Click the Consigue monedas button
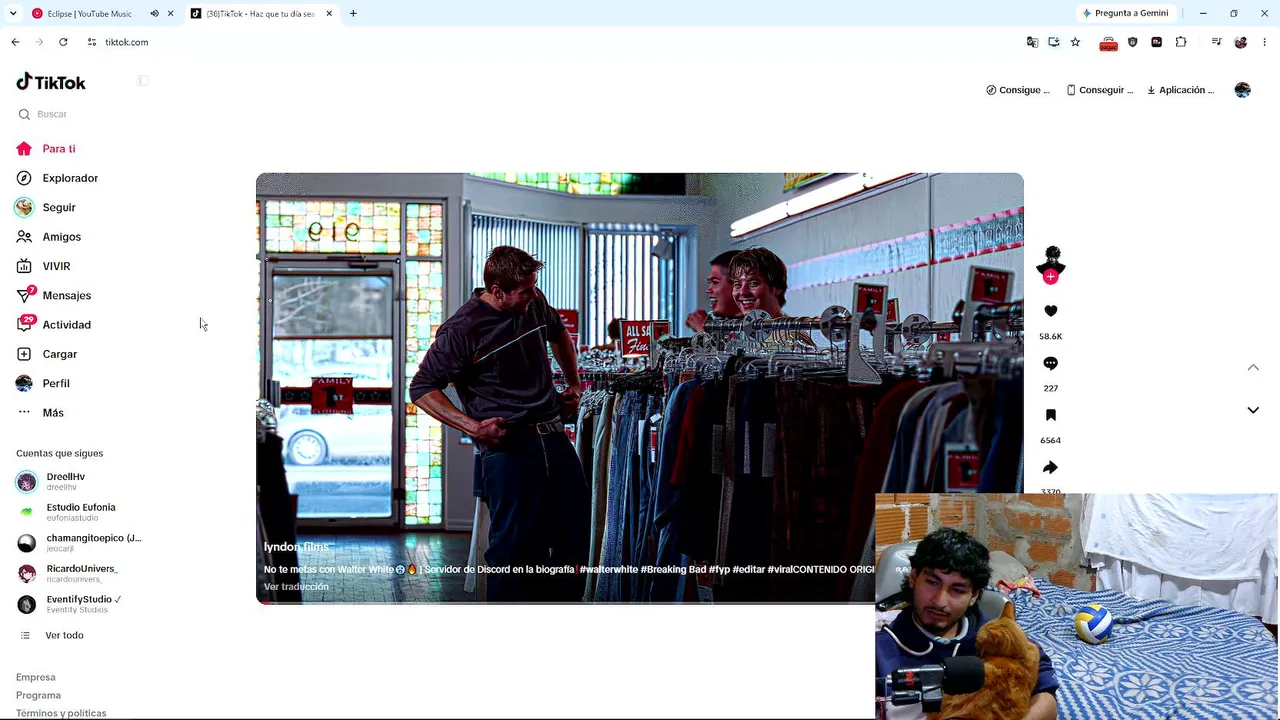The height and width of the screenshot is (720, 1280). (x=1018, y=90)
